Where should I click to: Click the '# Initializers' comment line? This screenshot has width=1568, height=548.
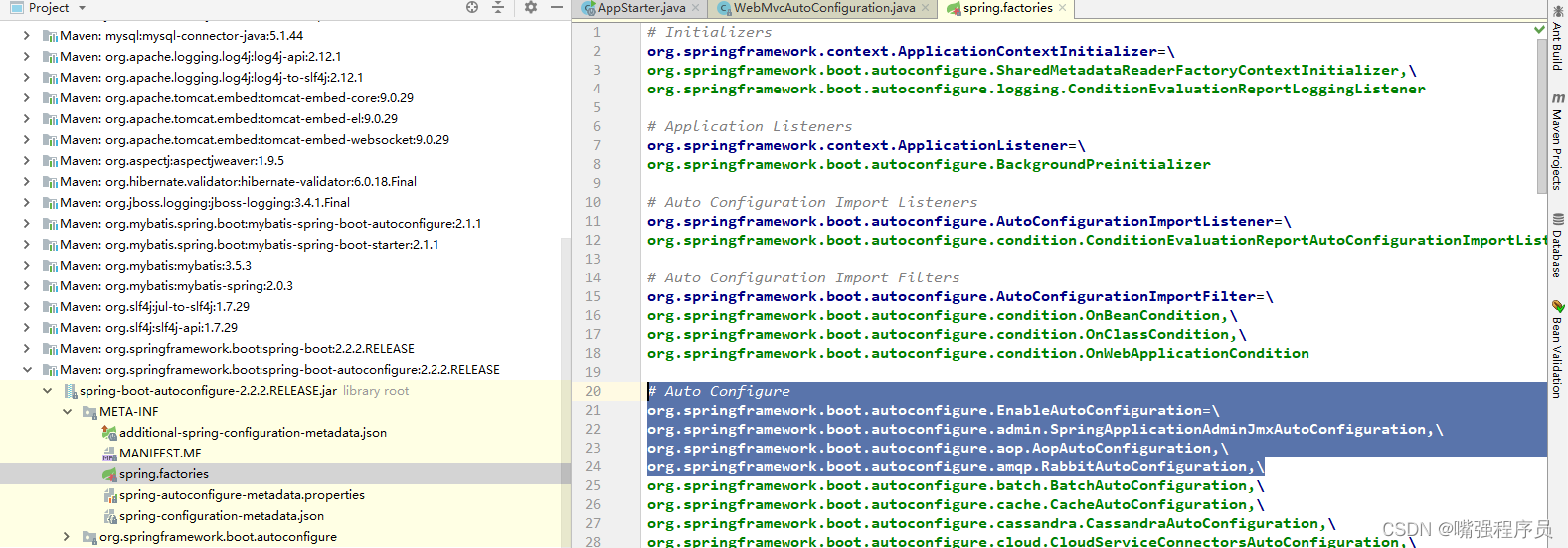coord(709,32)
